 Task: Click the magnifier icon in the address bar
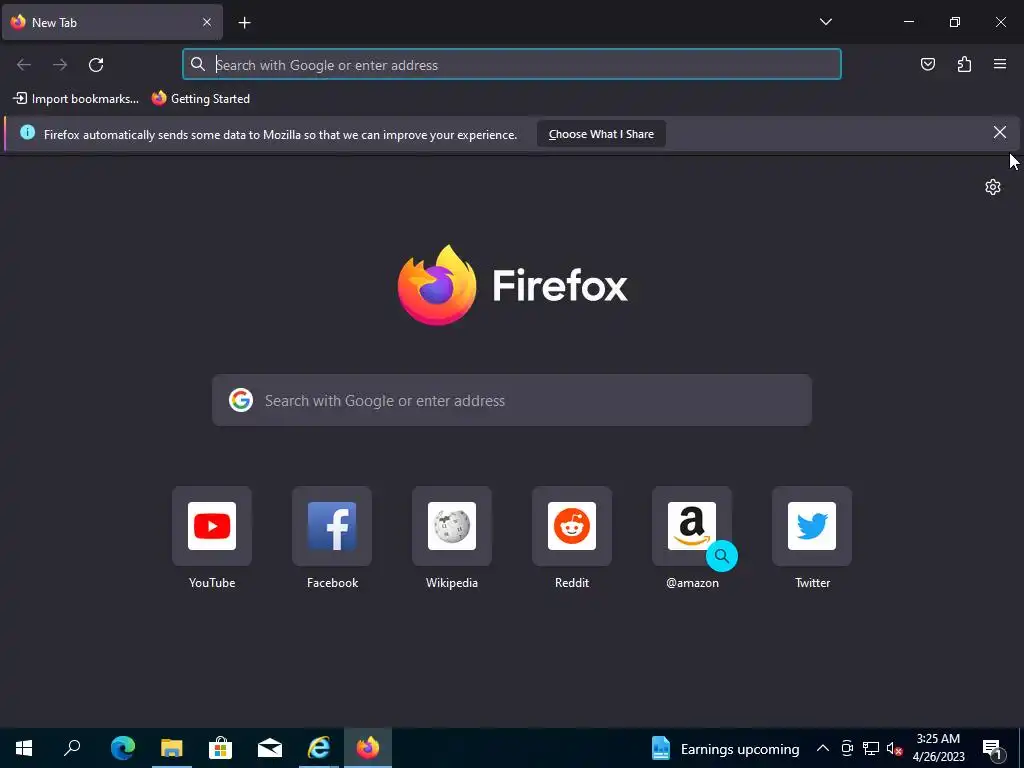pyautogui.click(x=198, y=64)
